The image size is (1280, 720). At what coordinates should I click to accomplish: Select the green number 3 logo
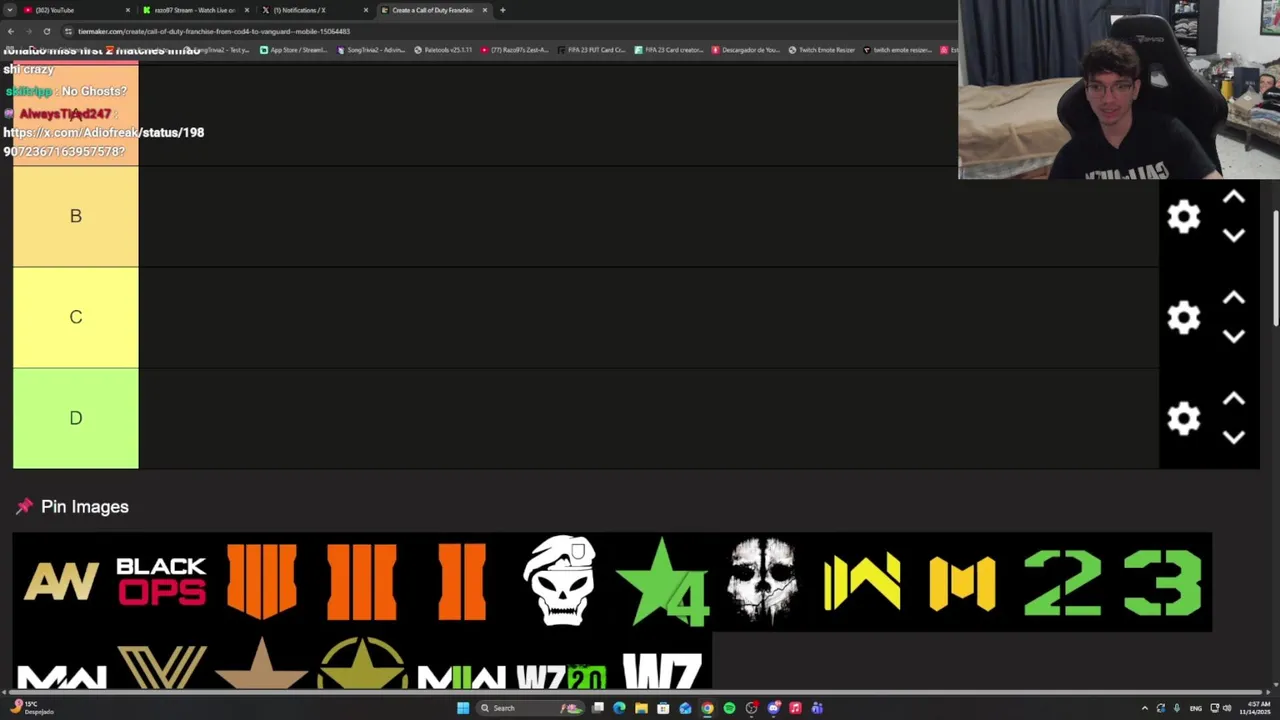(x=1162, y=582)
